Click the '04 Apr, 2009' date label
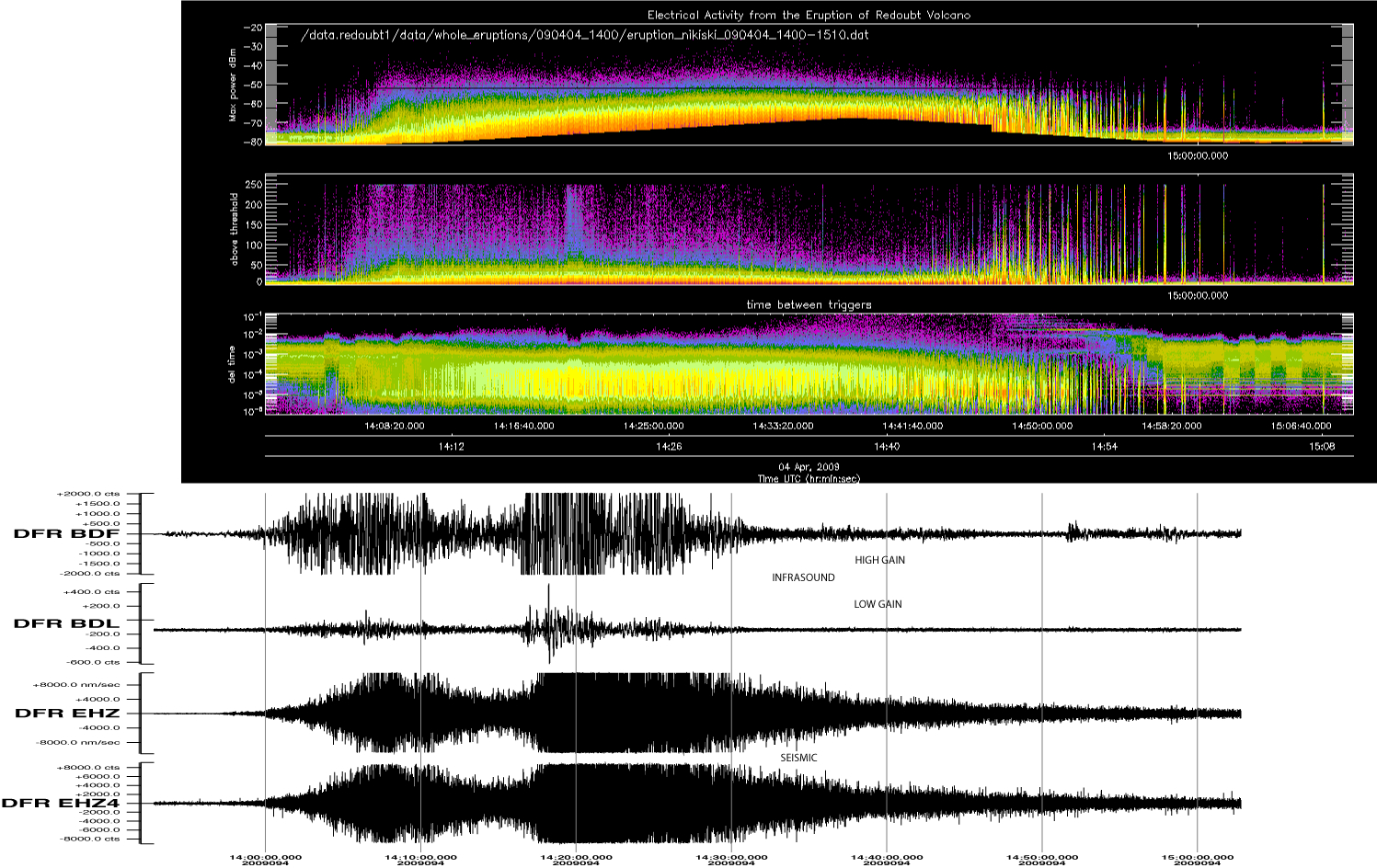Viewport: 1377px width, 868px height. [x=809, y=467]
